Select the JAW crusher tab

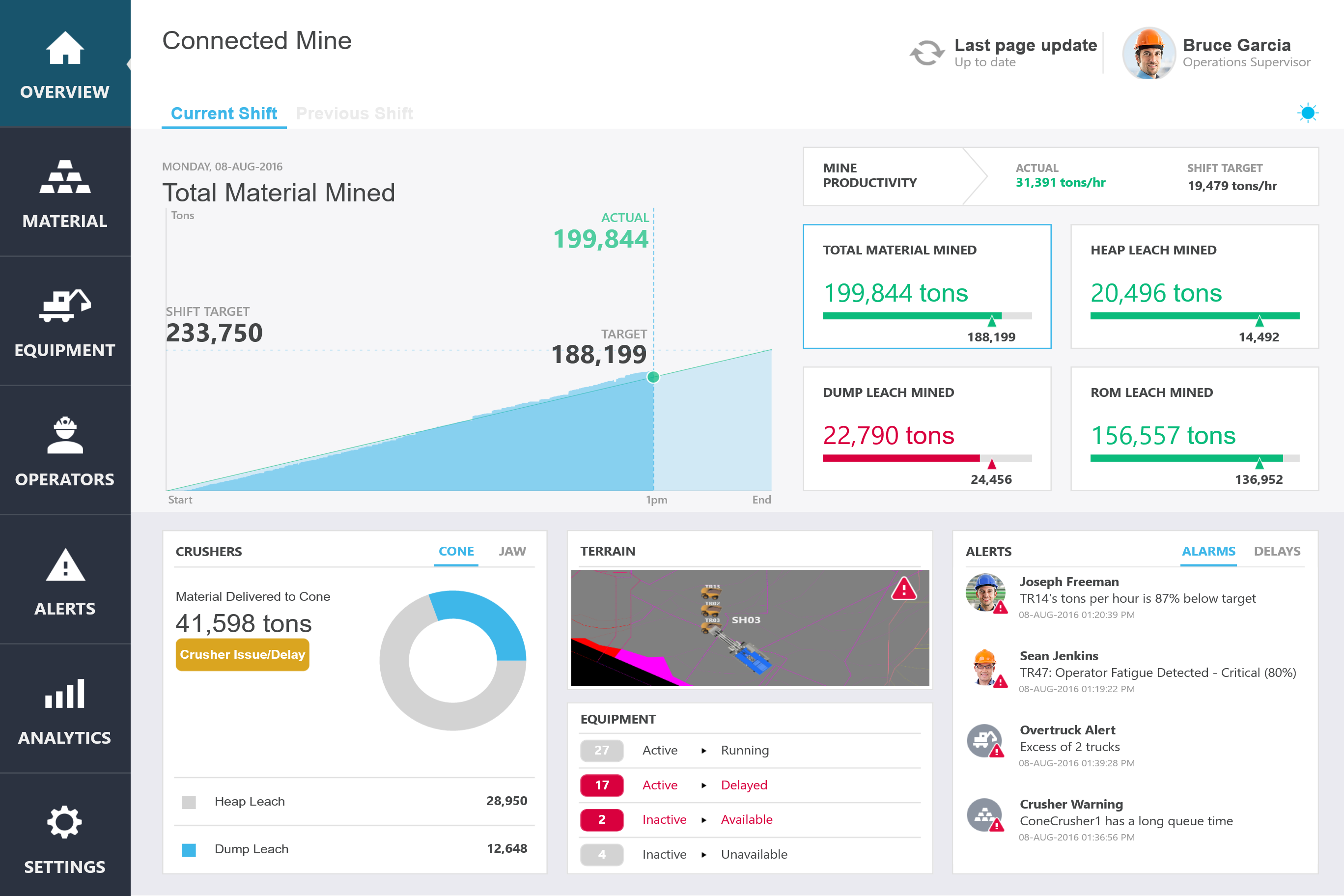click(512, 552)
